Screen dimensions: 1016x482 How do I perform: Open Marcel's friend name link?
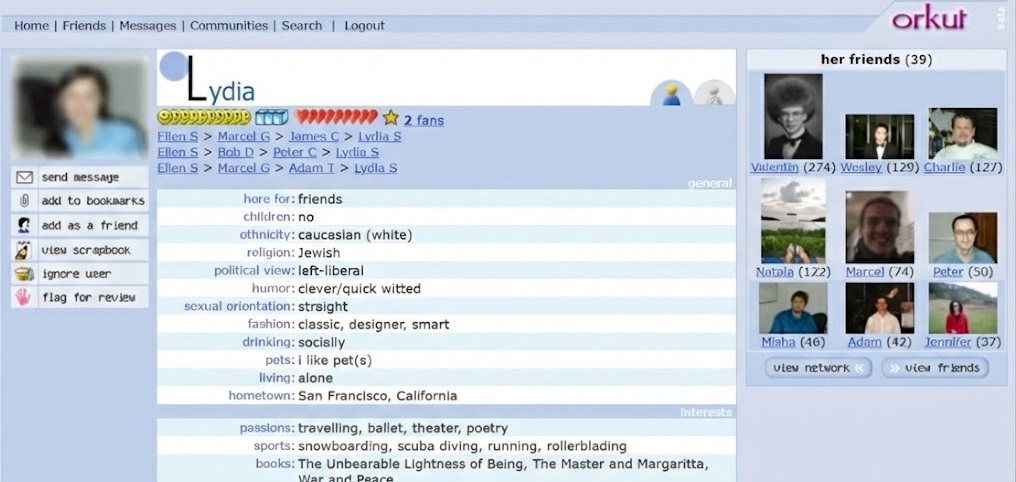tap(864, 272)
